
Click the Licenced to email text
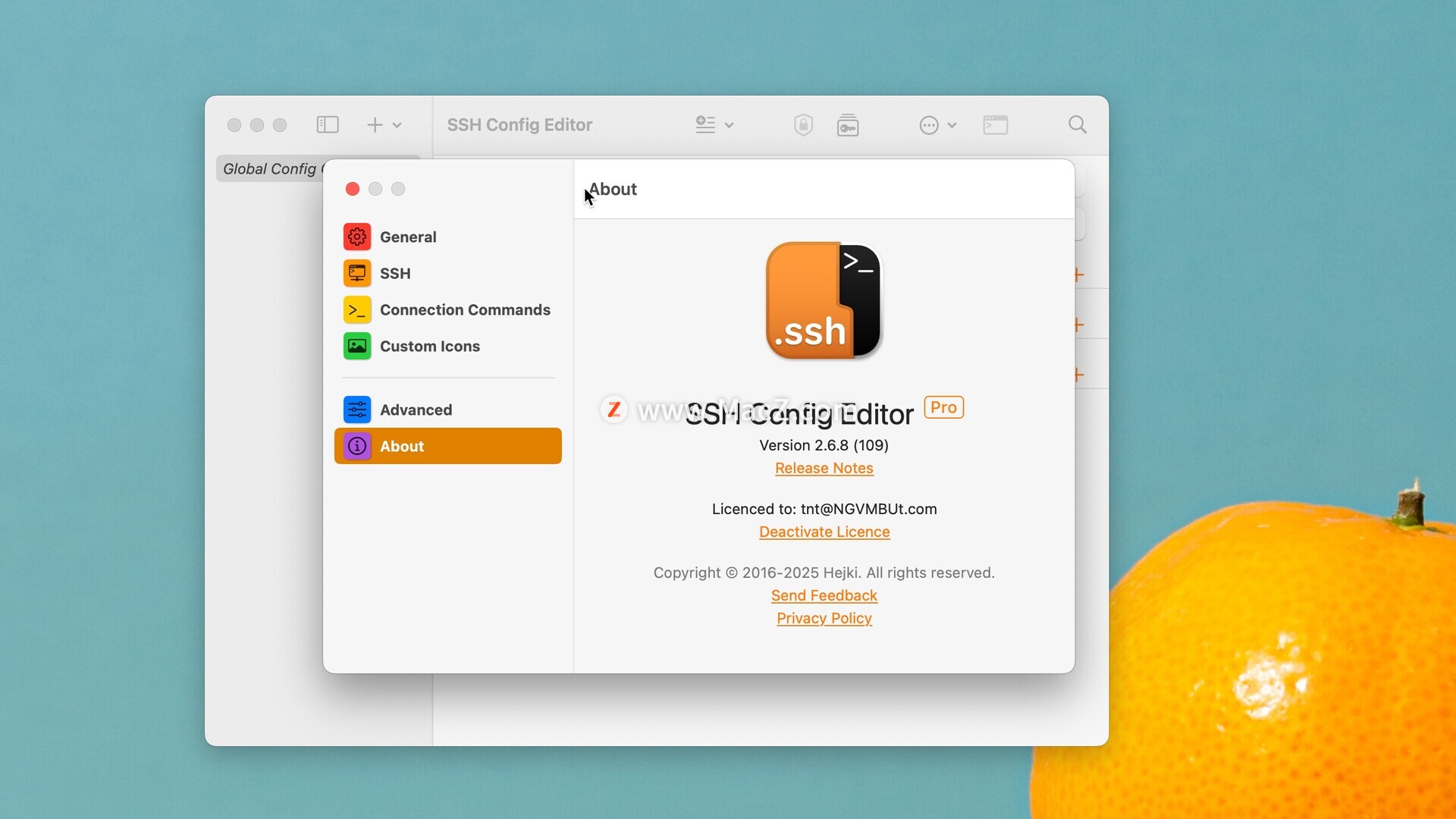pos(824,509)
